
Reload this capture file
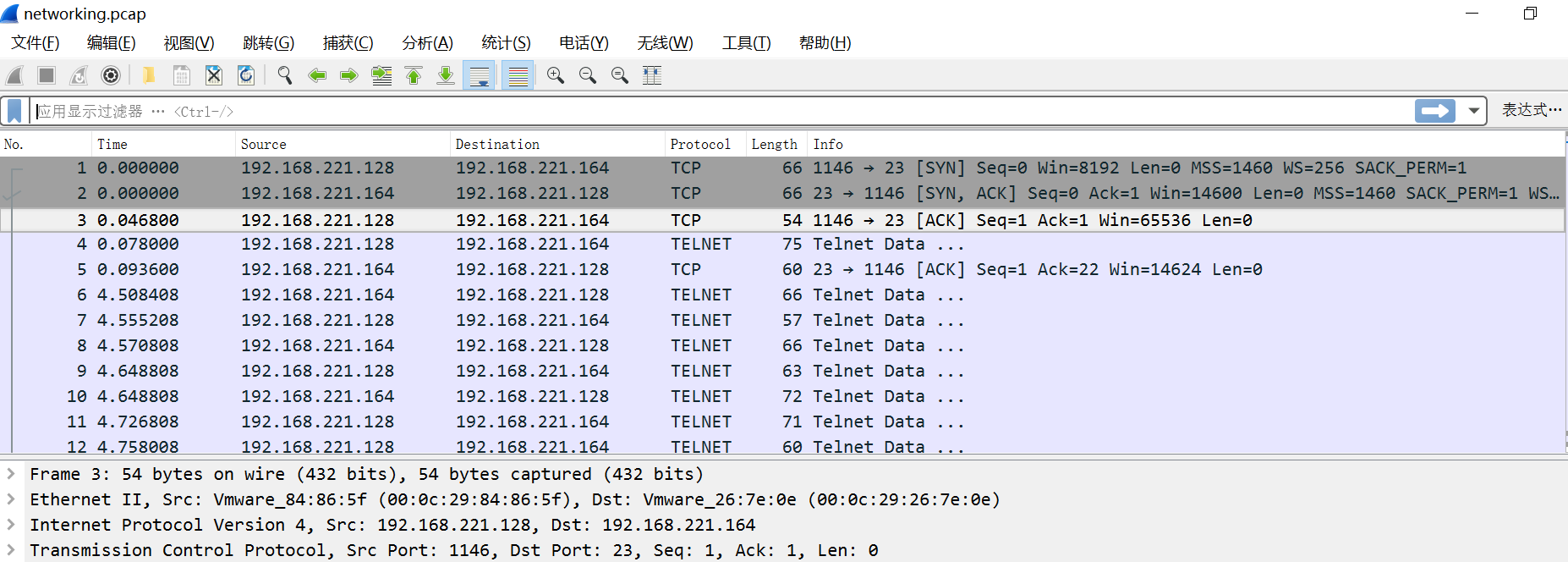246,76
